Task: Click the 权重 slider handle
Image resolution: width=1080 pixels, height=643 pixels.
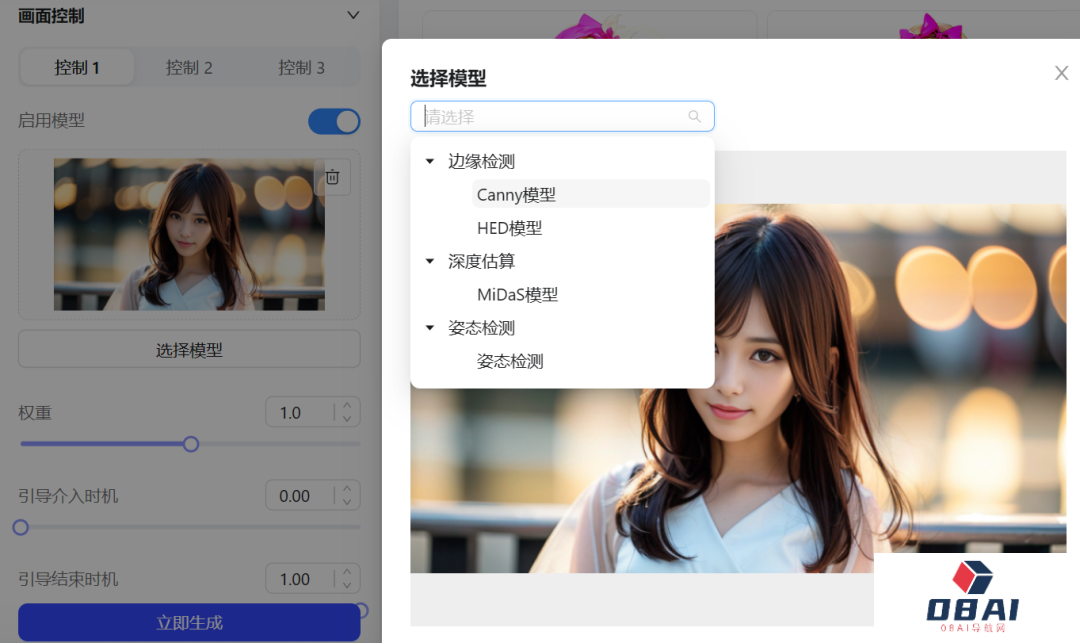Action: (191, 444)
